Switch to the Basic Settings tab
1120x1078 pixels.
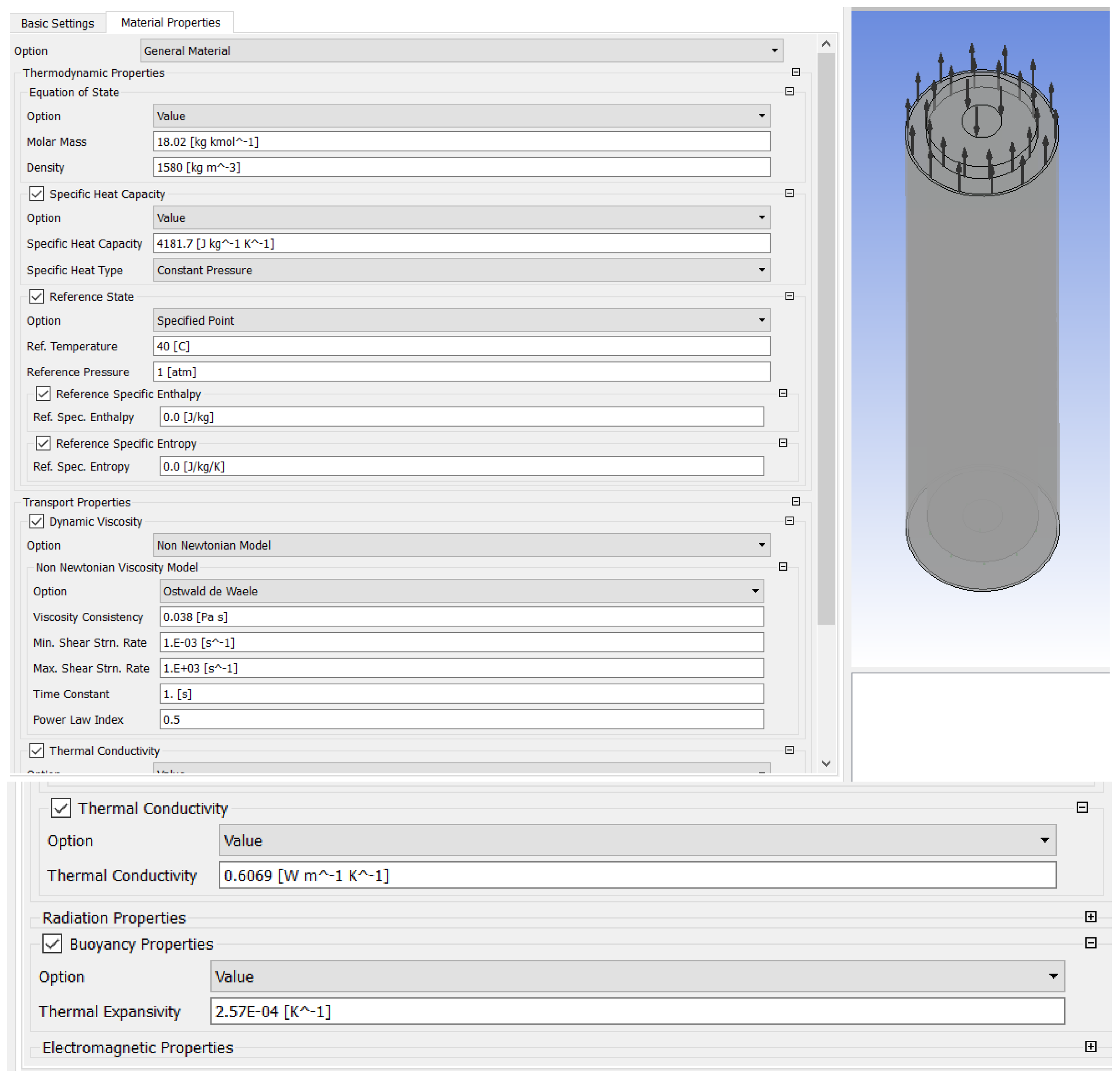(x=57, y=23)
